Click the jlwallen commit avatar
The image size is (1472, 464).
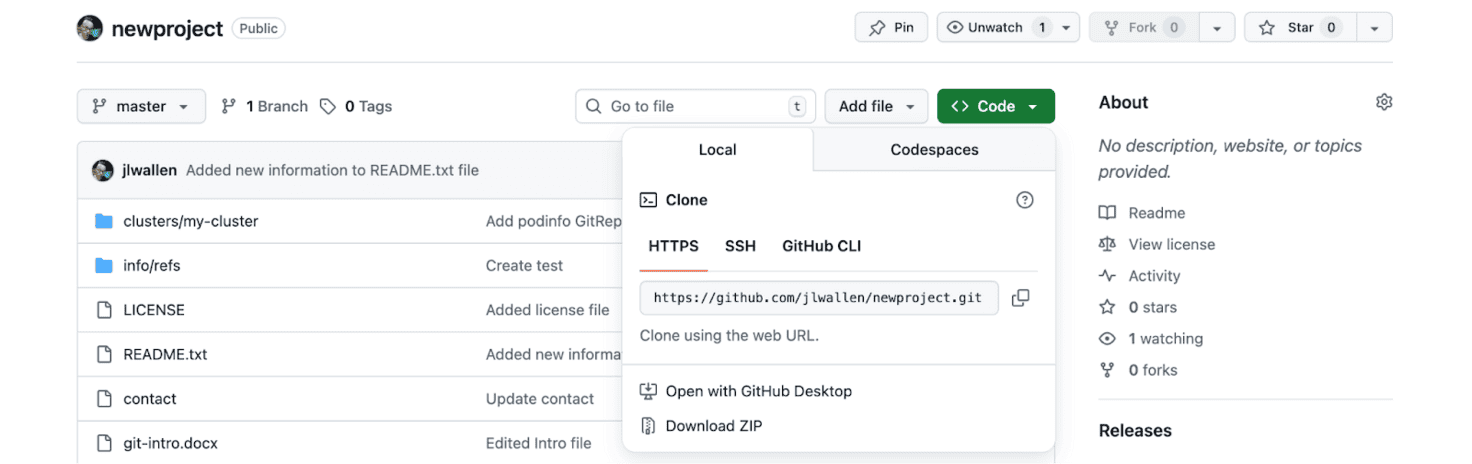pyautogui.click(x=103, y=170)
